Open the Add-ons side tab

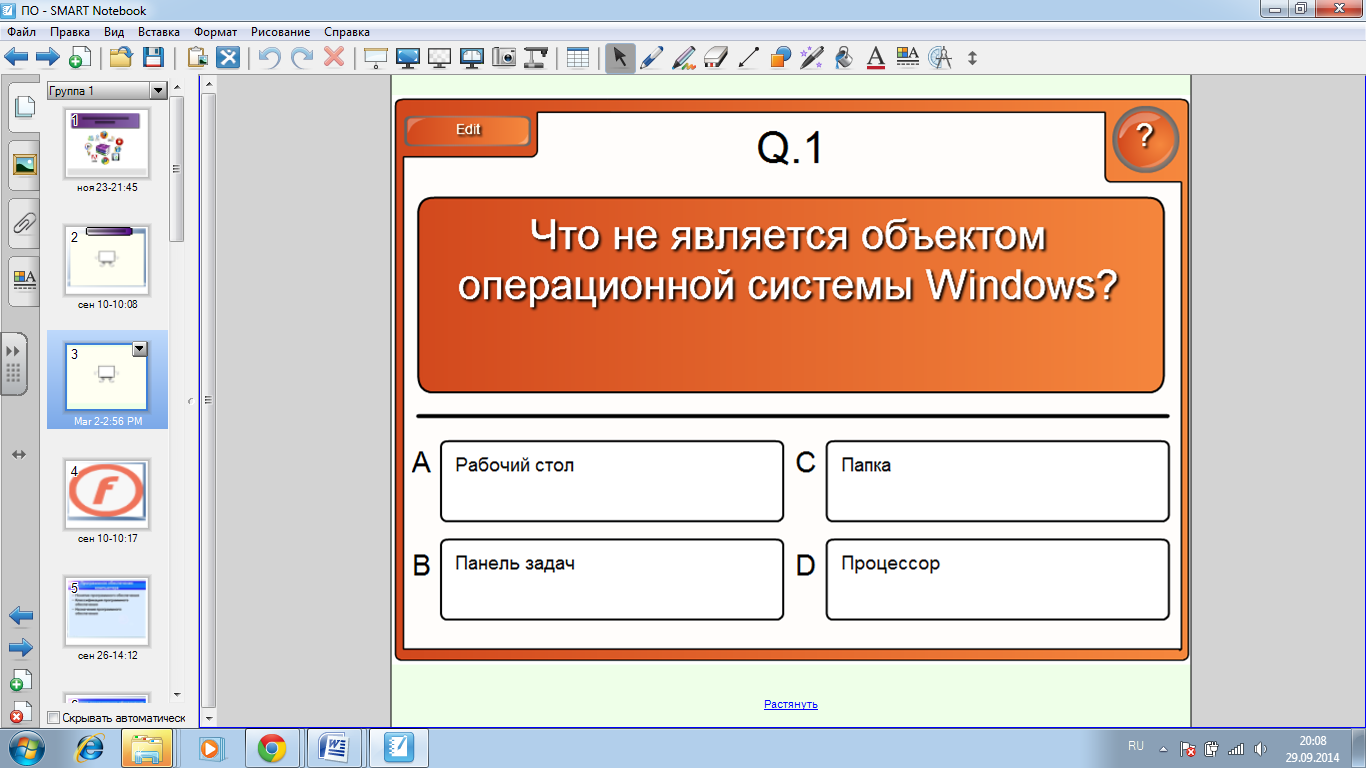14,364
